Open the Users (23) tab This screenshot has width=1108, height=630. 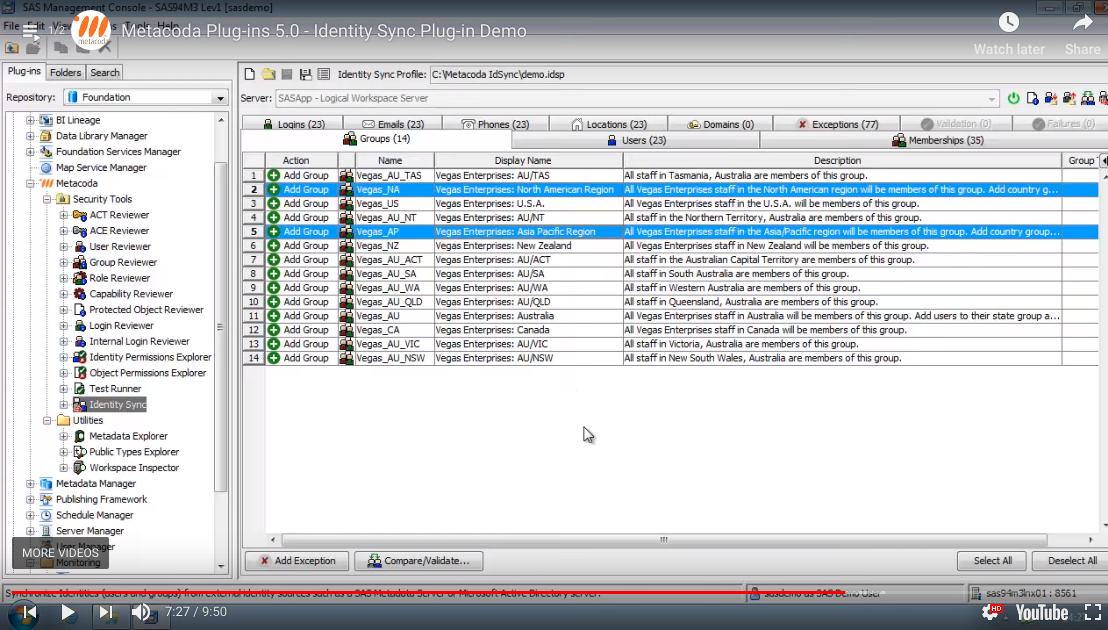pyautogui.click(x=636, y=140)
